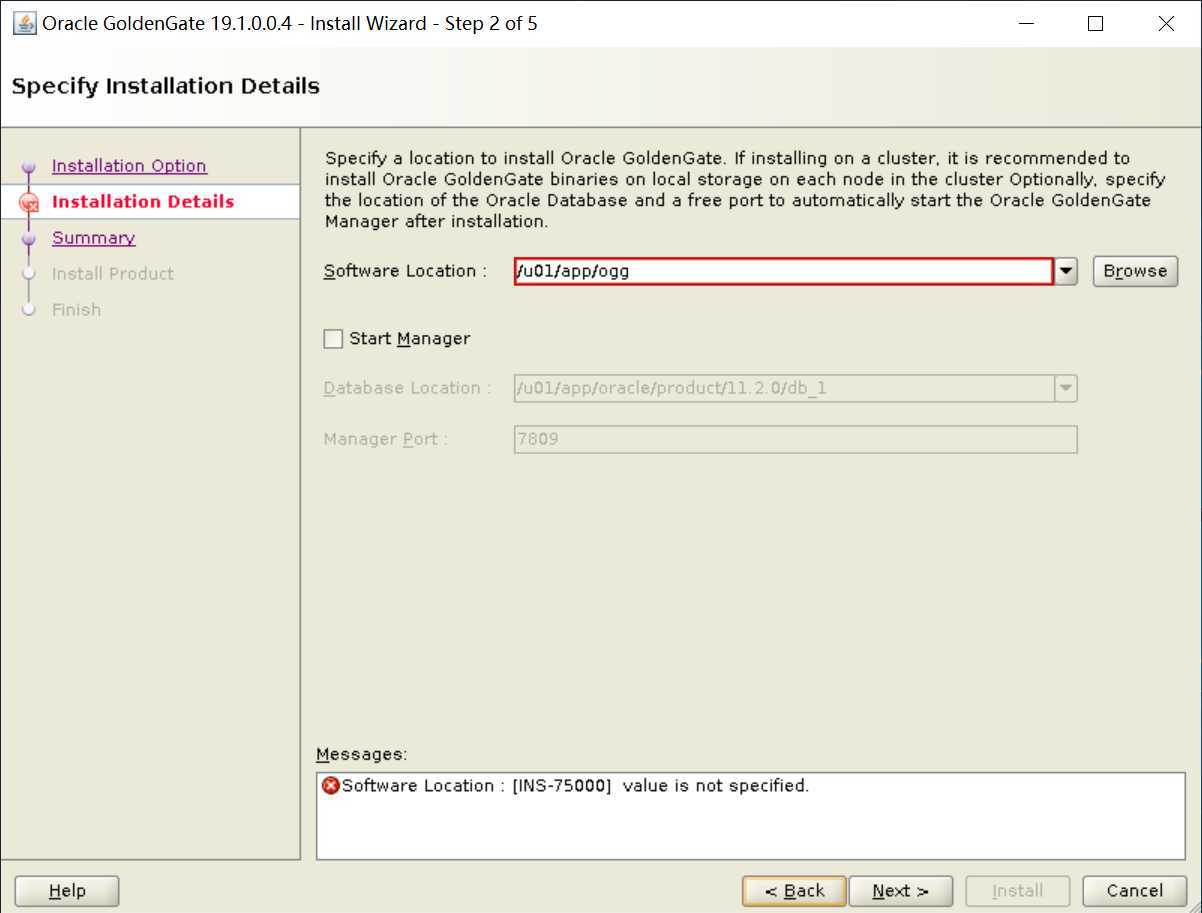Click the Browse button
The width and height of the screenshot is (1202, 913).
[1135, 271]
